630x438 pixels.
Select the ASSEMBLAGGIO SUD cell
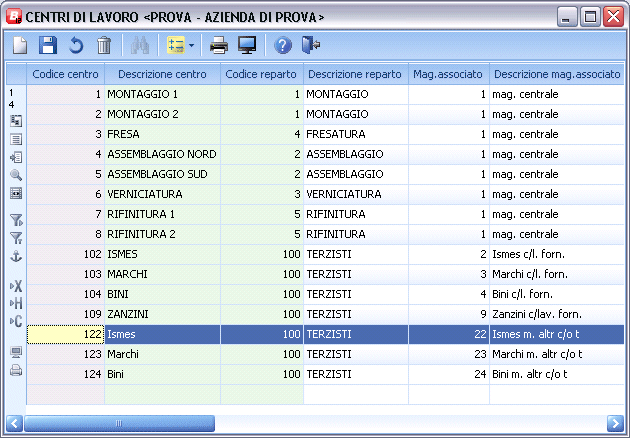tap(162, 174)
